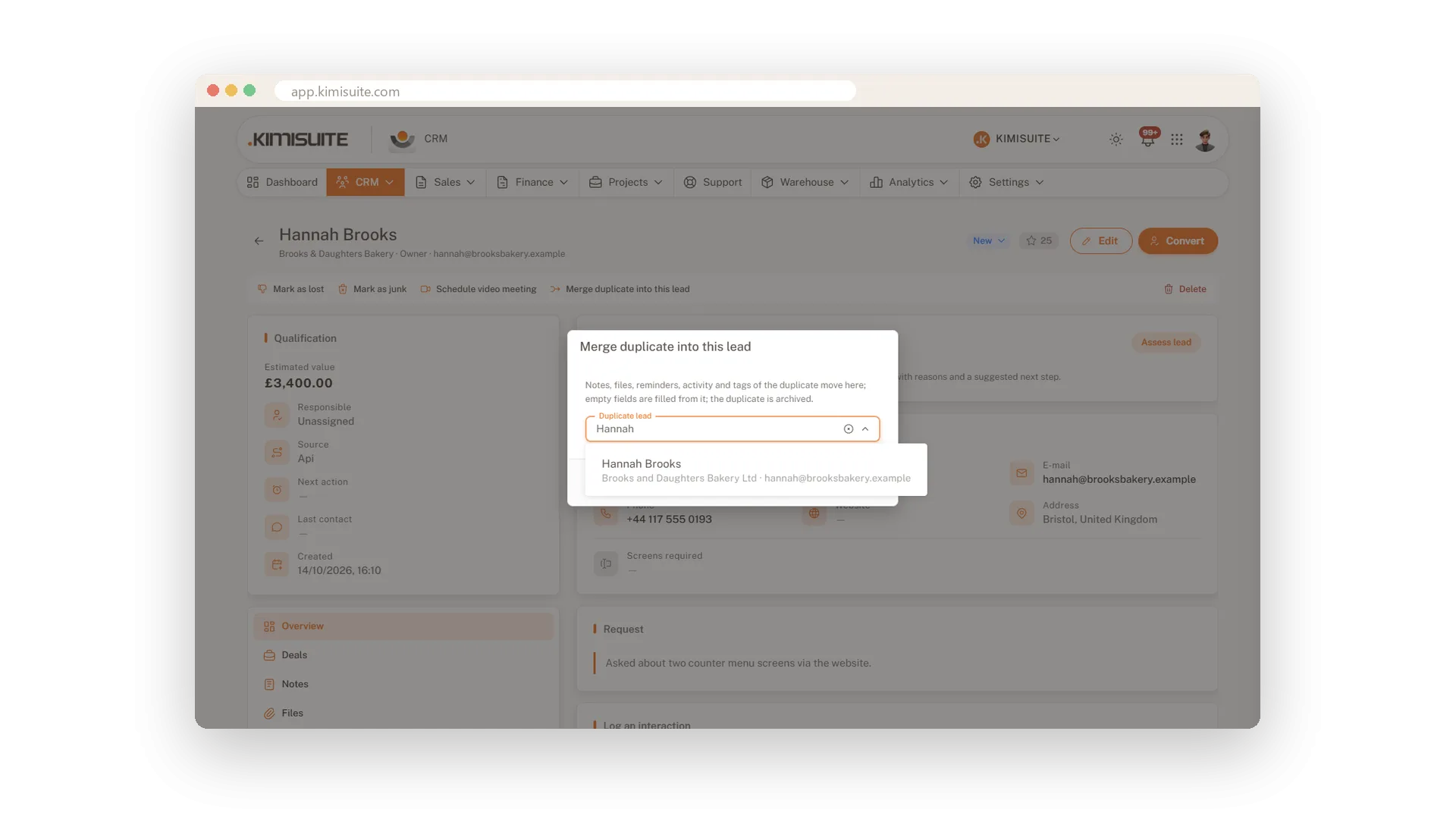1456x819 pixels.
Task: Expand the Projects navigation menu
Action: pyautogui.click(x=626, y=182)
